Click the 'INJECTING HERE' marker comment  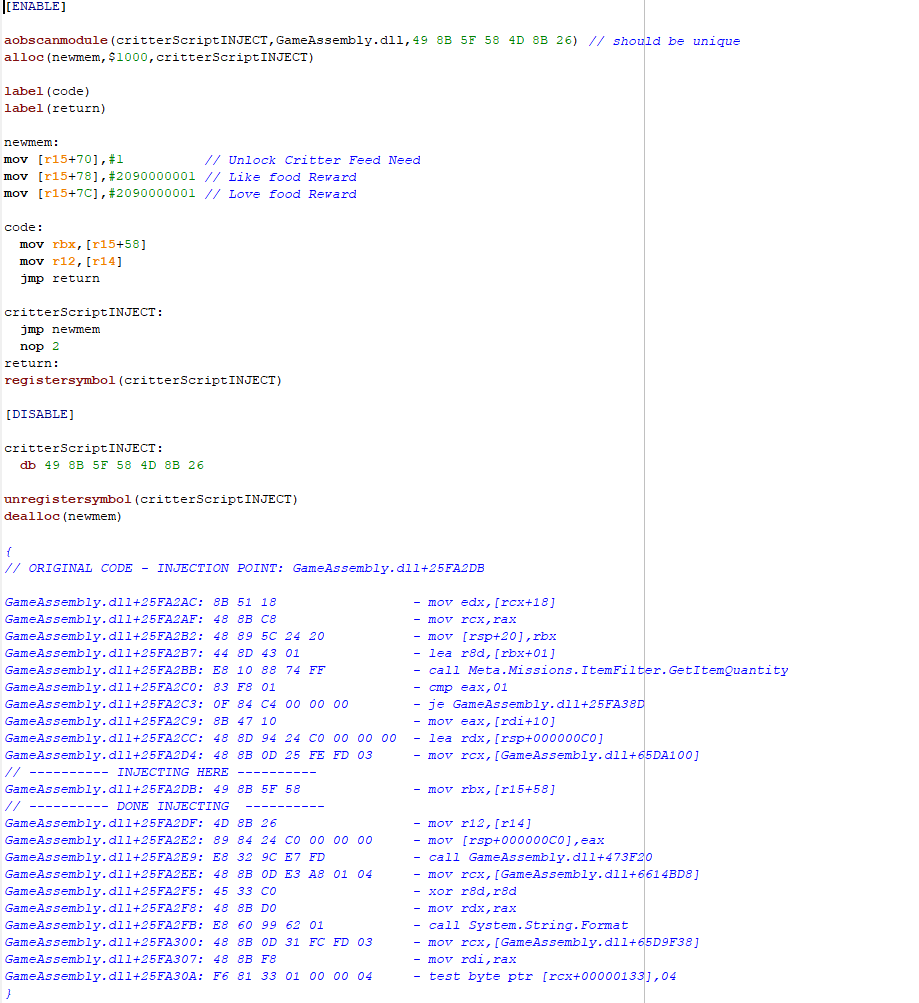(160, 772)
